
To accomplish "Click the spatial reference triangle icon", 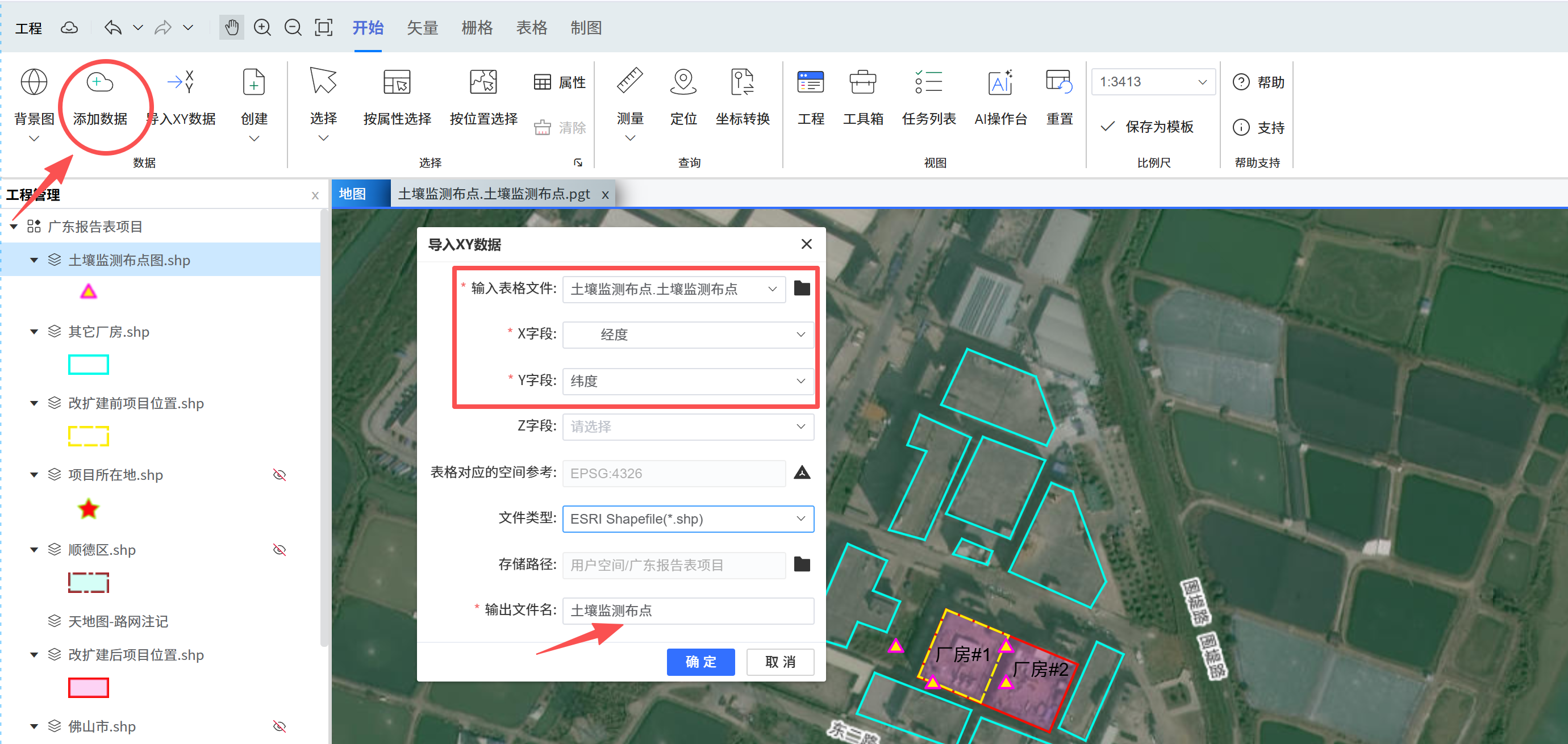I will click(802, 473).
